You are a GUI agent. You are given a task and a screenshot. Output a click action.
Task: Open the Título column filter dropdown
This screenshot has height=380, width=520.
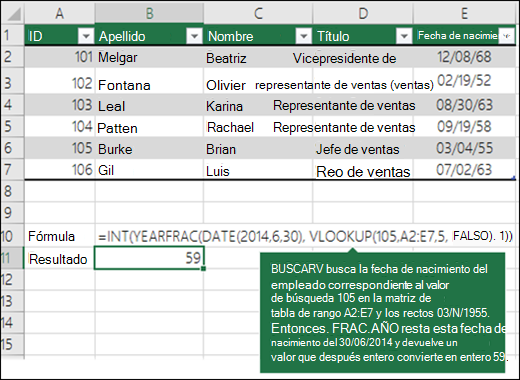(404, 36)
